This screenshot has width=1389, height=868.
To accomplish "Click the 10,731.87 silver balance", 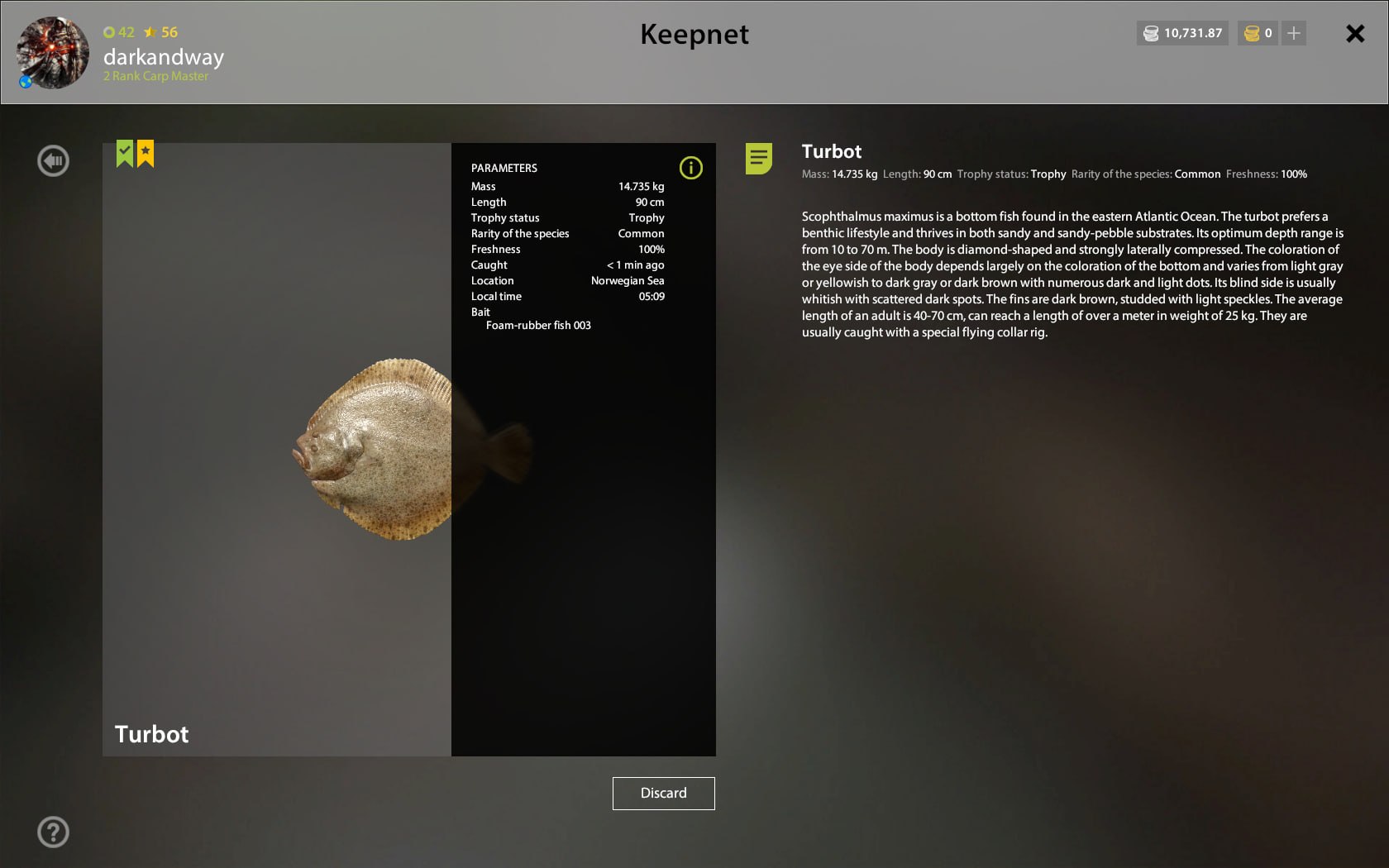I will click(x=1193, y=33).
